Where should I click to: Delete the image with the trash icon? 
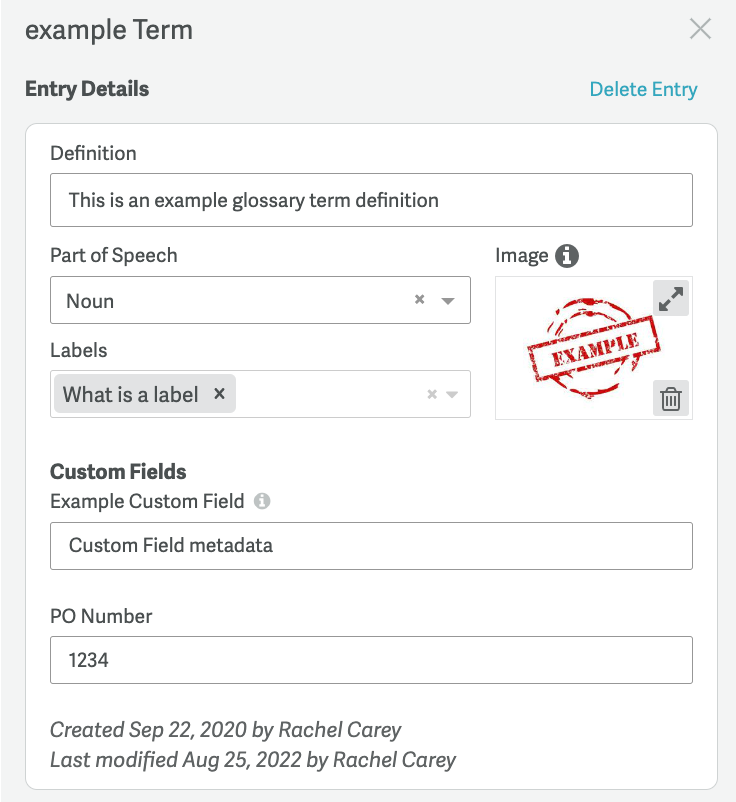(671, 399)
